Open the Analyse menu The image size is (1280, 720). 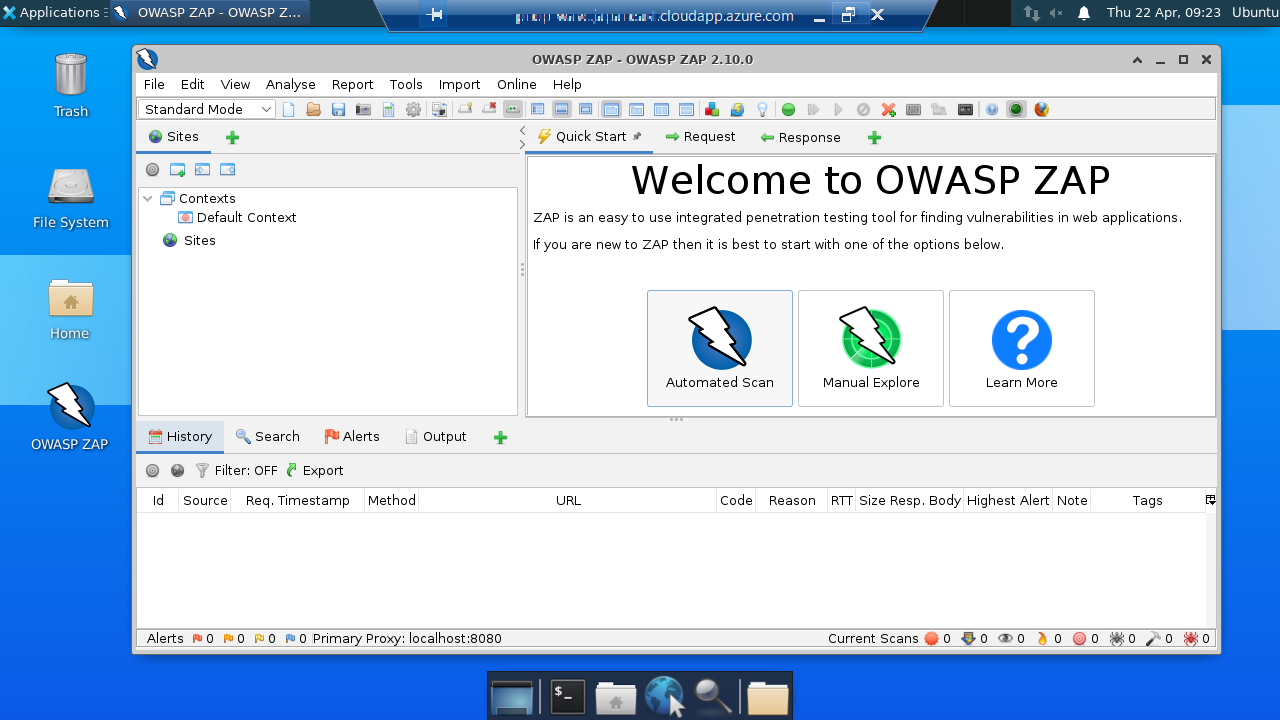pos(291,85)
